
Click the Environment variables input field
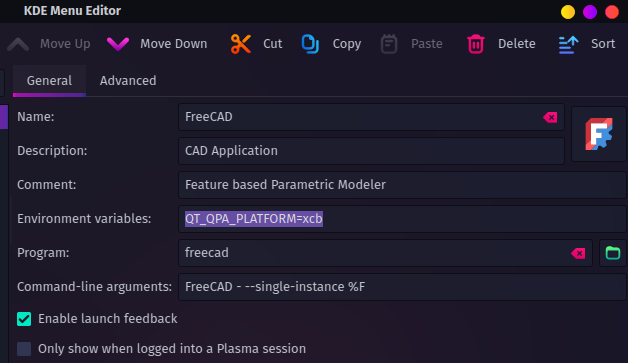tap(402, 219)
